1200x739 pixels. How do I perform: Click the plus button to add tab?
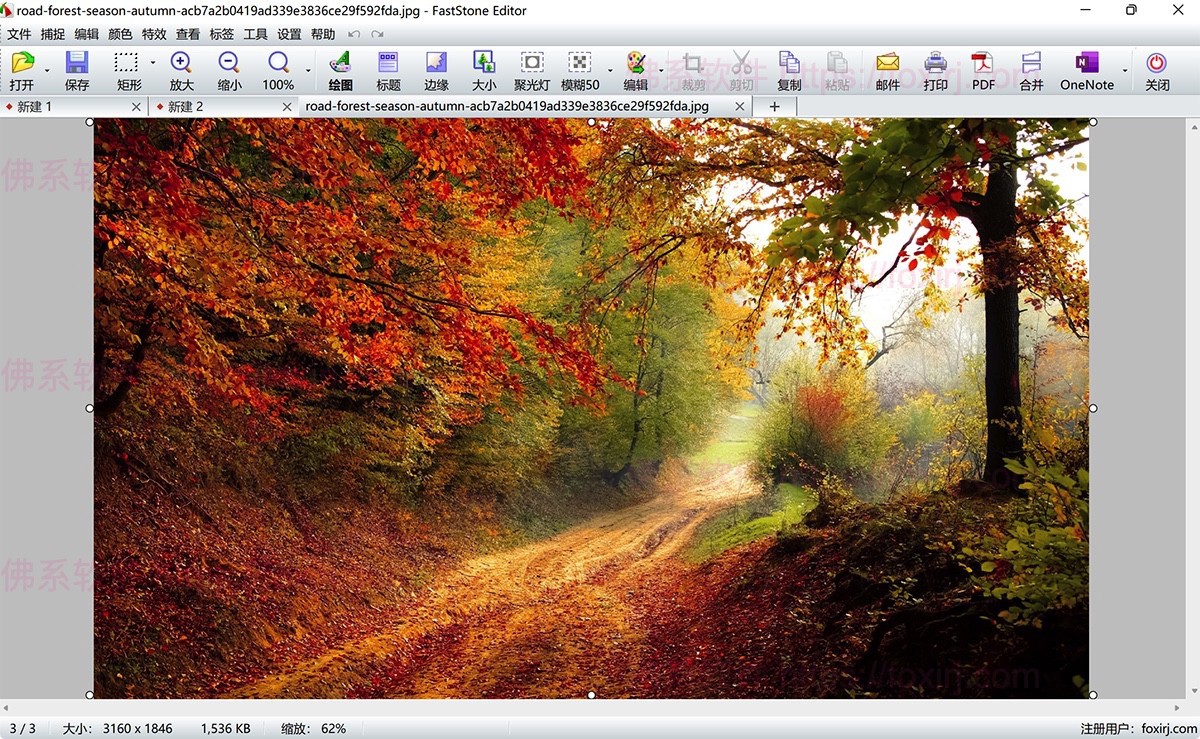pos(774,106)
